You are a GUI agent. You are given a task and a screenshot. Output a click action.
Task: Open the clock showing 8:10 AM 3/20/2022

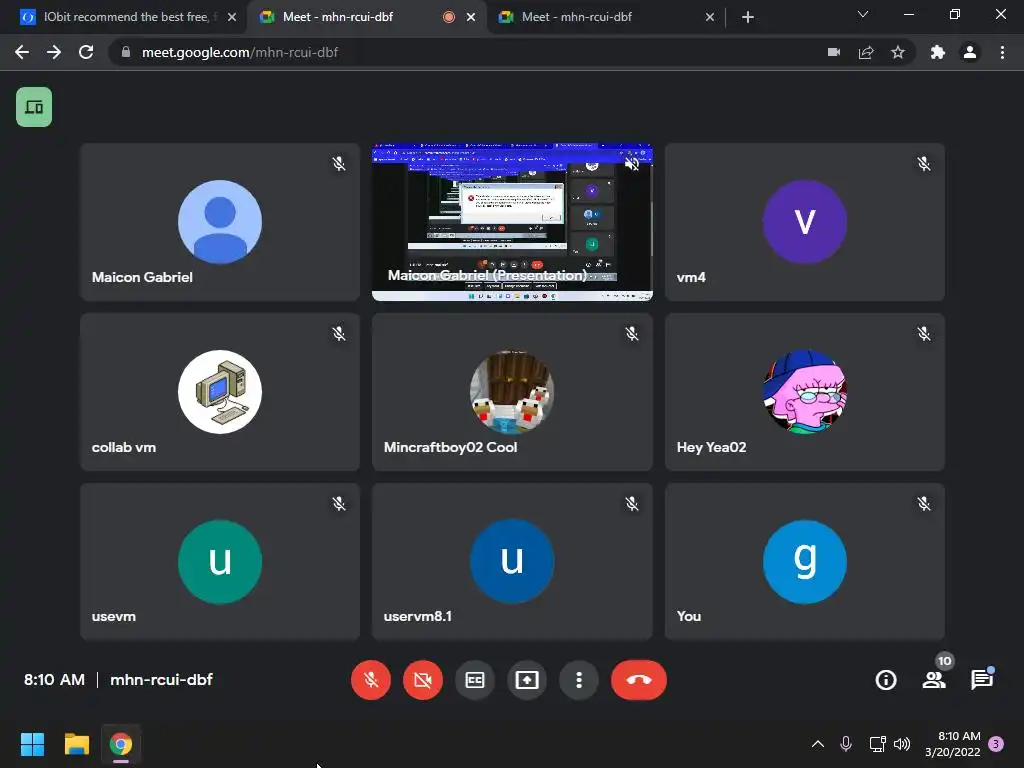pos(953,744)
